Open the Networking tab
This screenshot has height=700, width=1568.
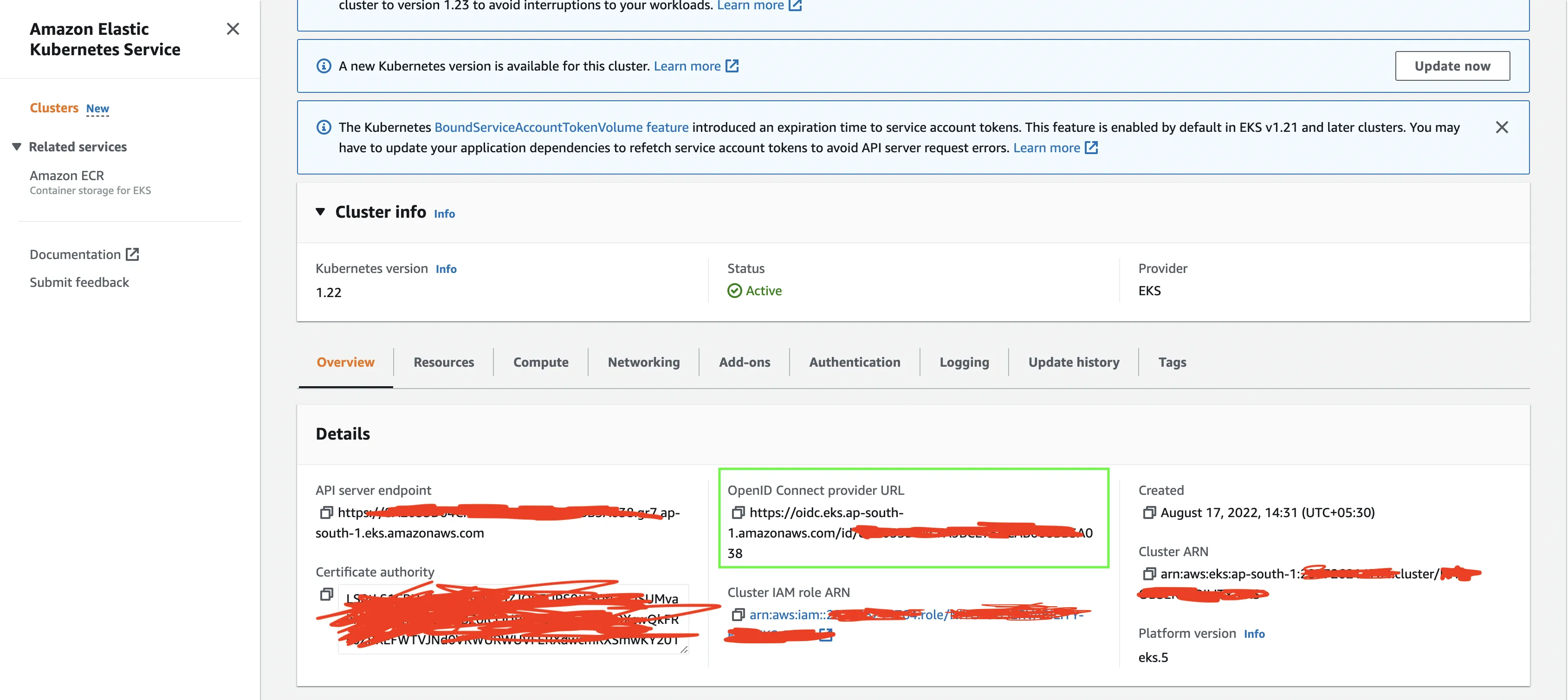[x=643, y=362]
